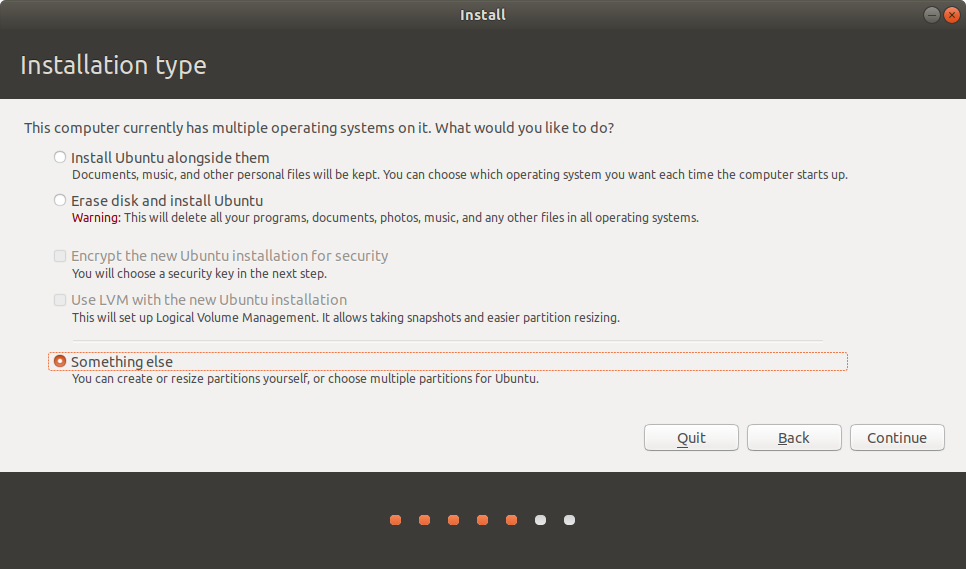Close the Install window
This screenshot has width=966, height=569.
(952, 15)
